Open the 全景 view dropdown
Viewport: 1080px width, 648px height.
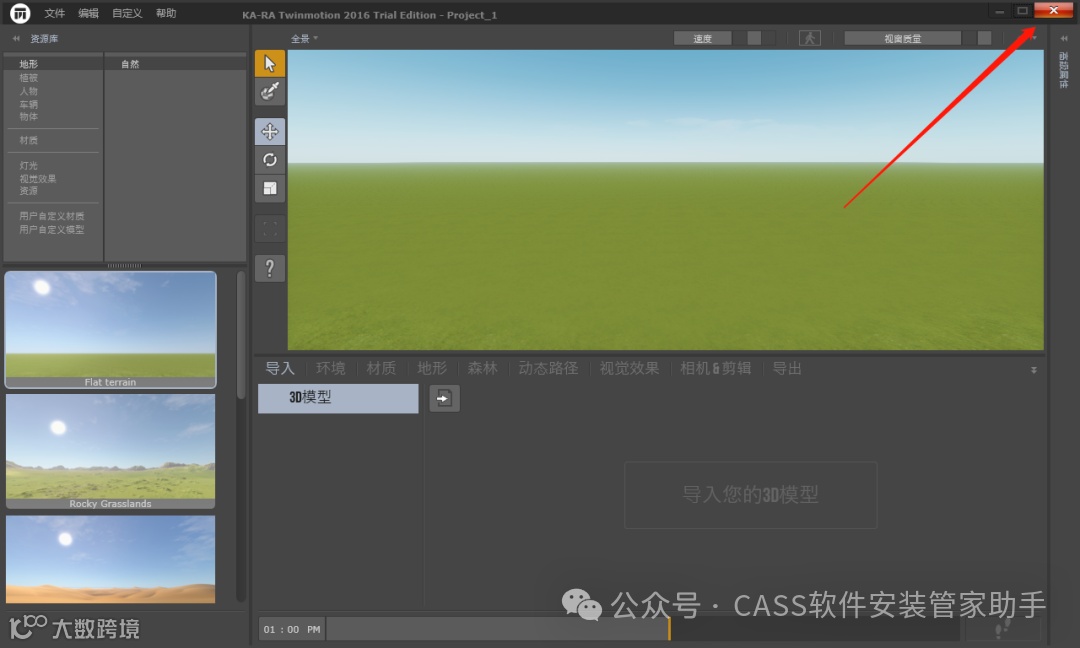[x=304, y=39]
